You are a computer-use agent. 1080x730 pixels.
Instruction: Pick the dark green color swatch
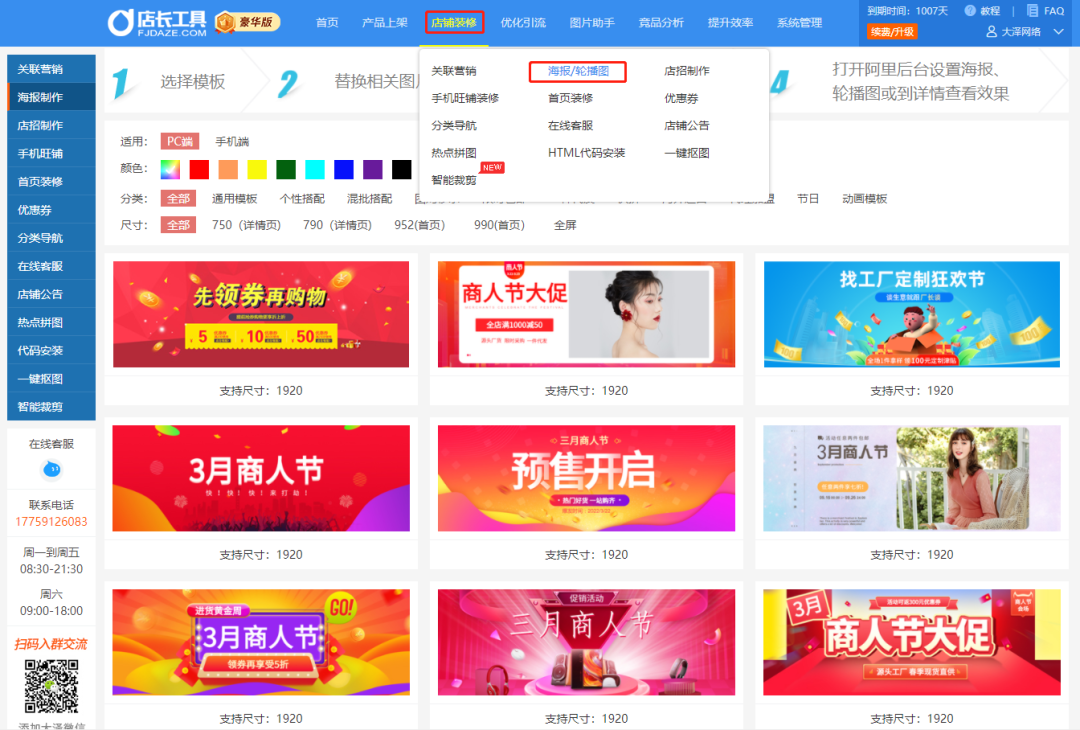[286, 169]
